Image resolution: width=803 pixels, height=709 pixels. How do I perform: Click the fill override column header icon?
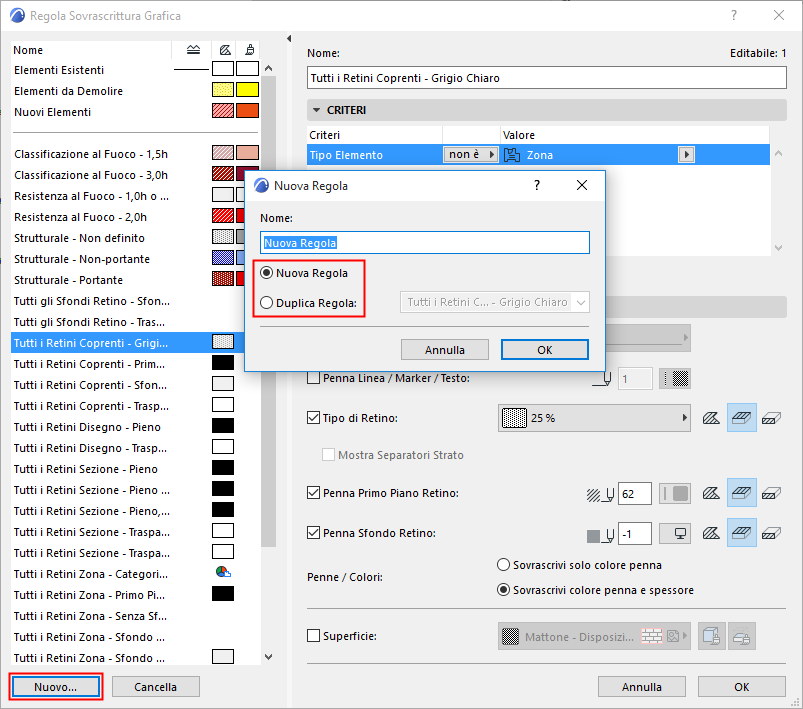tap(225, 50)
